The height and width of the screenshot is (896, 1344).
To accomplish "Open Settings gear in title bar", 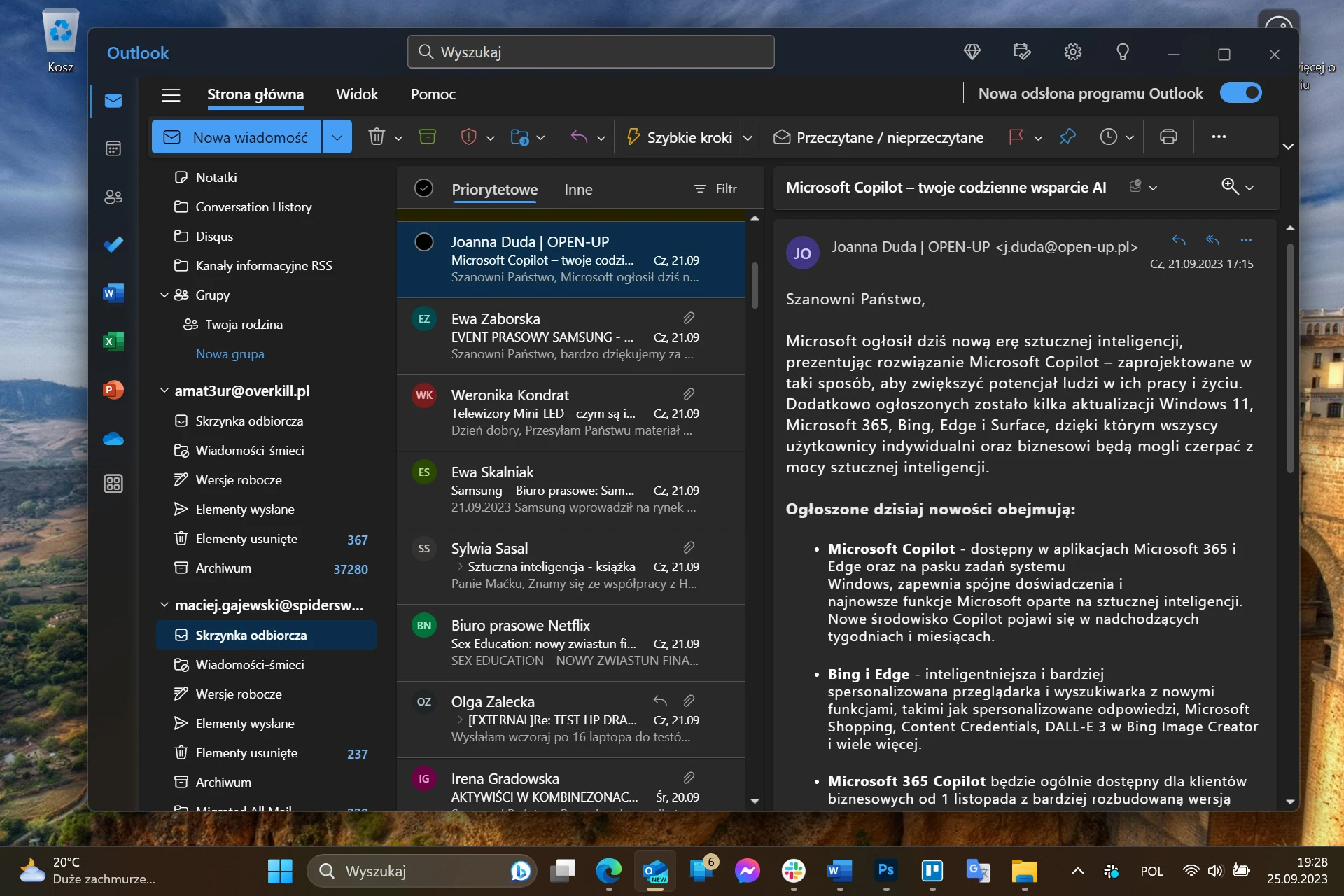I will (1073, 52).
